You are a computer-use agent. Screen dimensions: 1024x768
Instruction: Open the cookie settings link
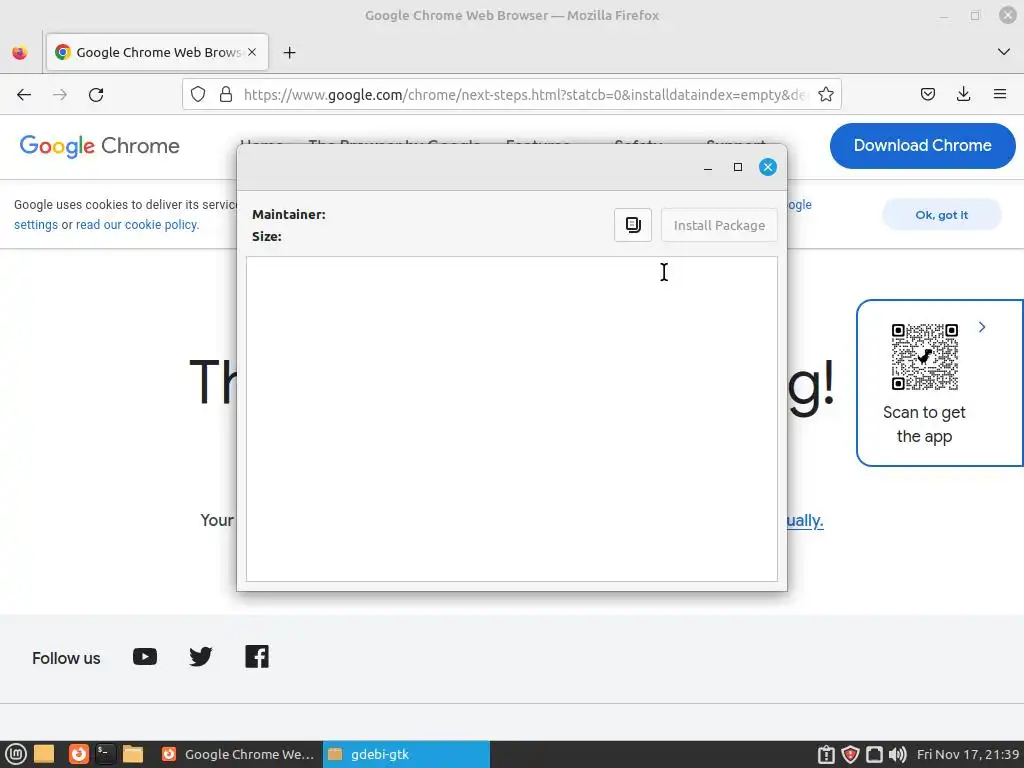coord(36,225)
